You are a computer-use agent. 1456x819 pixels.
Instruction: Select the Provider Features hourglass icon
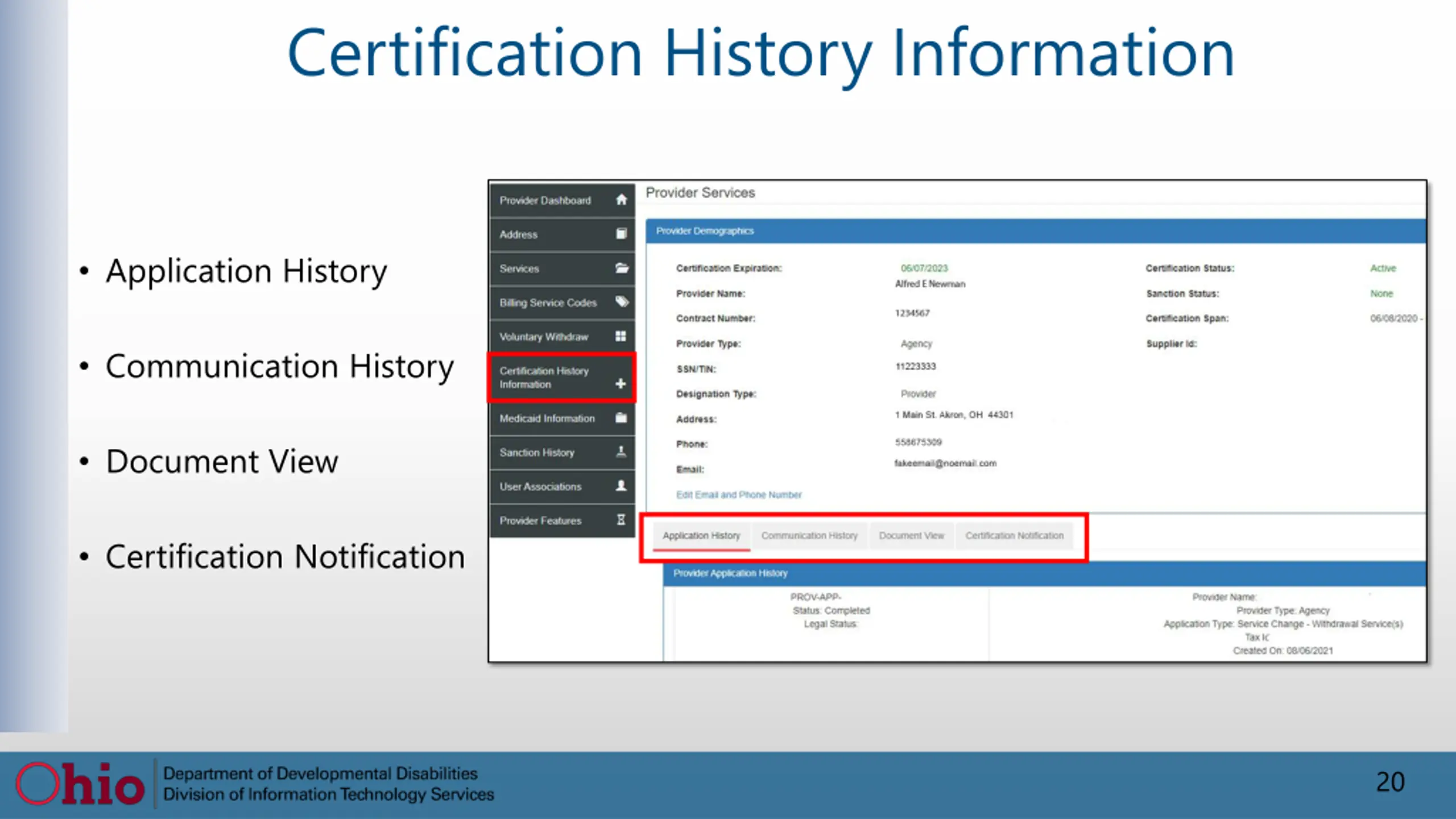621,520
